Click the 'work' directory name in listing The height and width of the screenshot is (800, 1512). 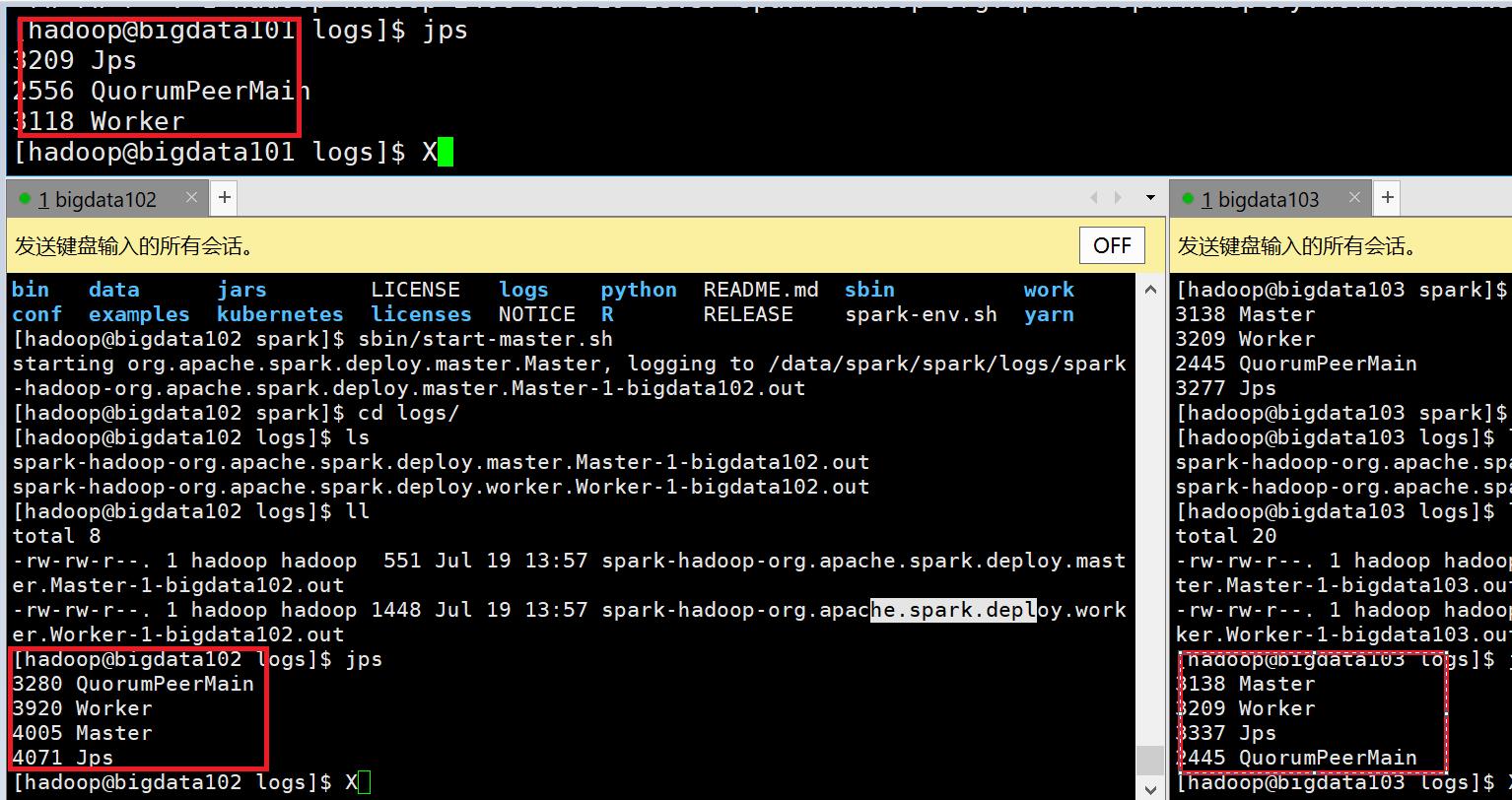tap(1049, 290)
